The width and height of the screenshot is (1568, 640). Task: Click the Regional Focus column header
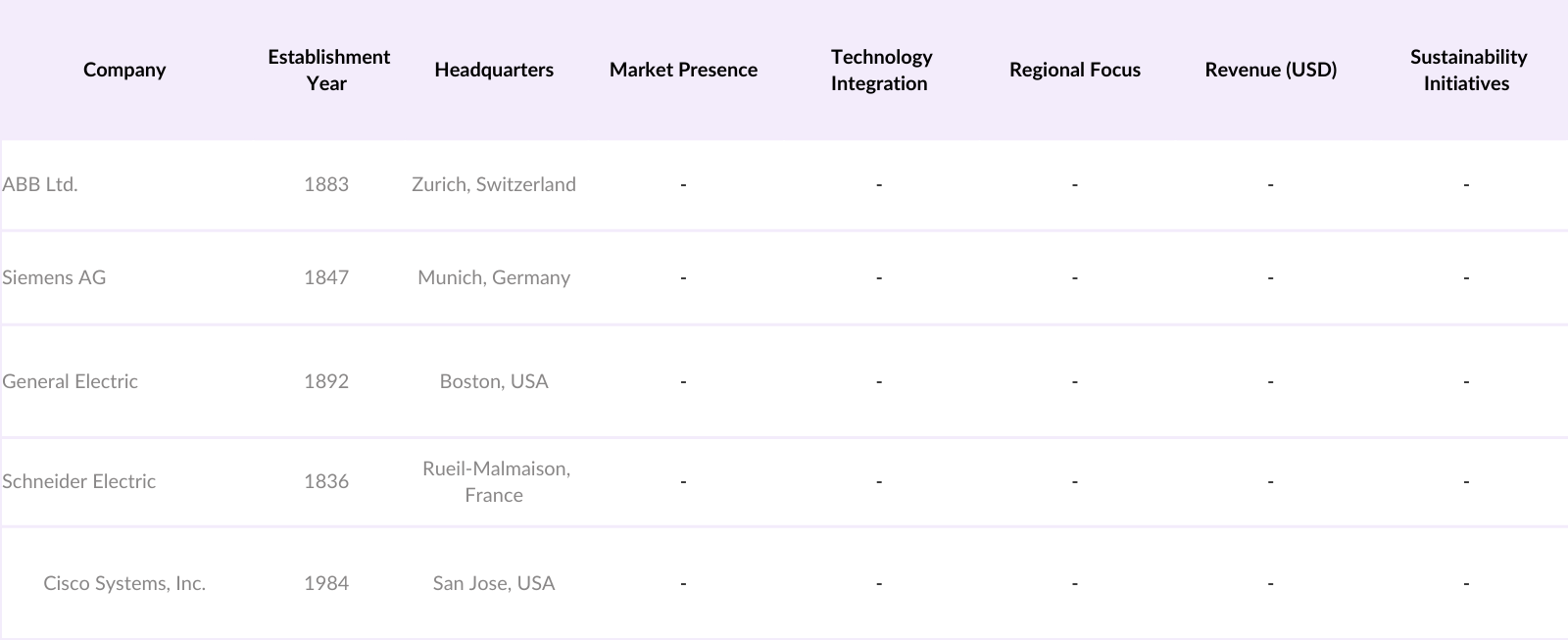1075,70
